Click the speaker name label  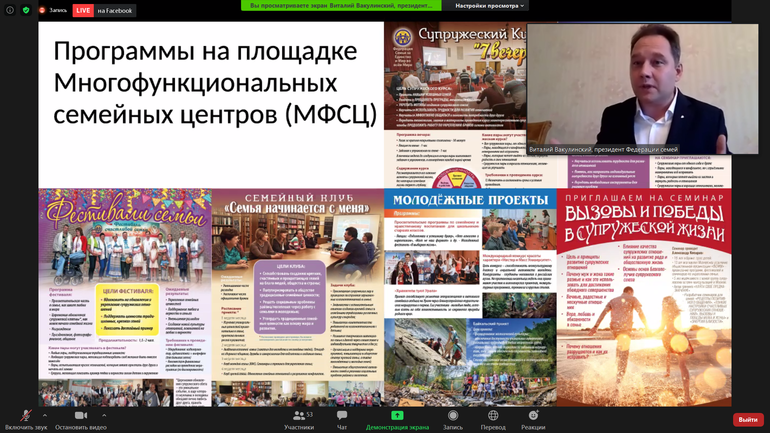604,149
